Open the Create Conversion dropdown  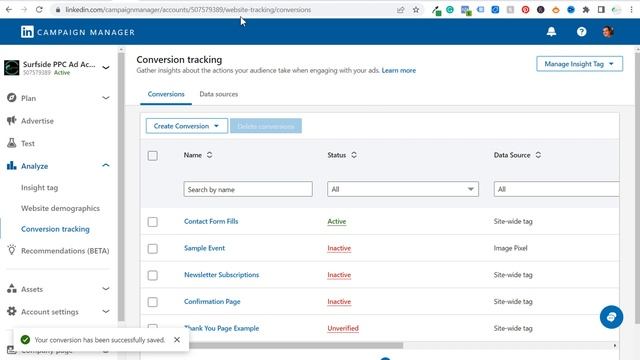[x=187, y=126]
